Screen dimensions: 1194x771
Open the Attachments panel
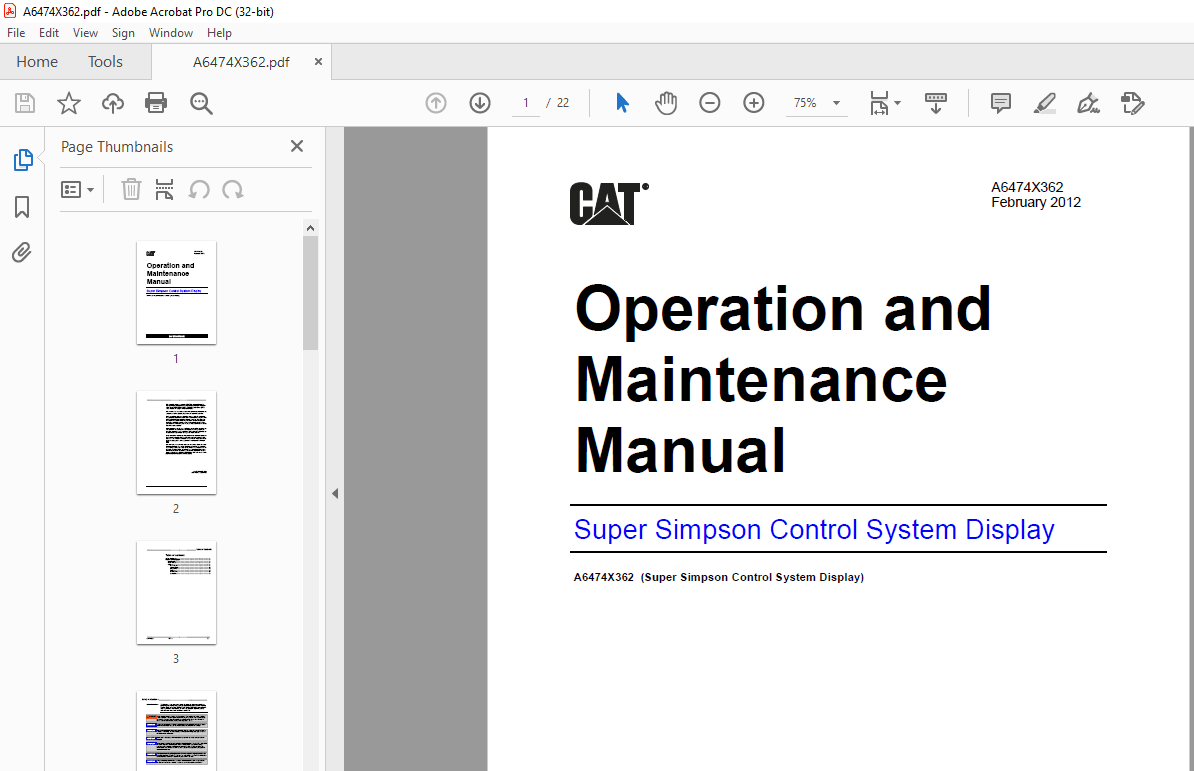[21, 252]
